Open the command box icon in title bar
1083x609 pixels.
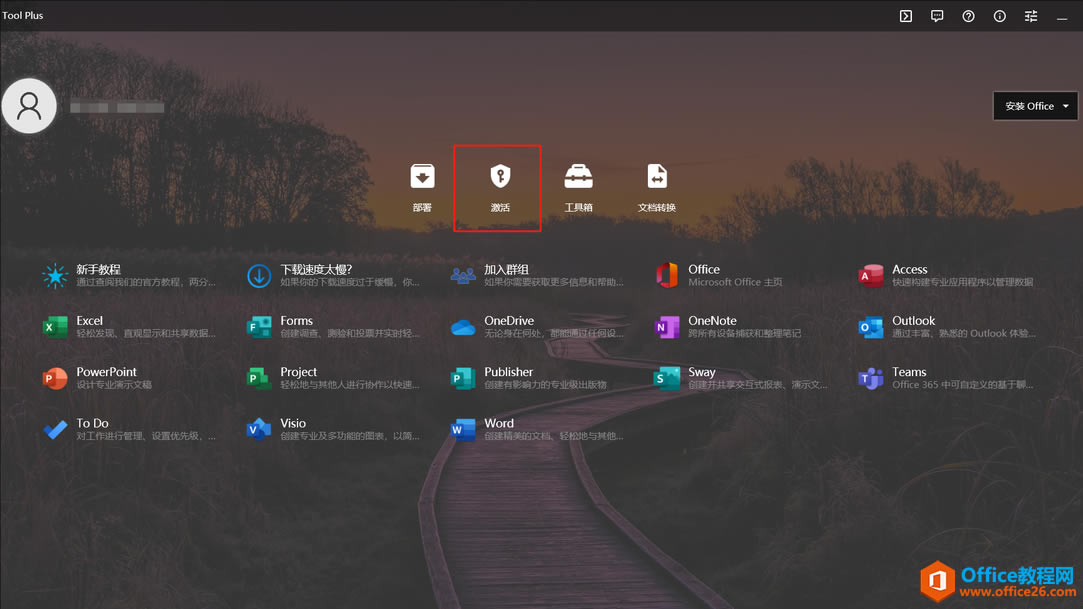coord(905,16)
